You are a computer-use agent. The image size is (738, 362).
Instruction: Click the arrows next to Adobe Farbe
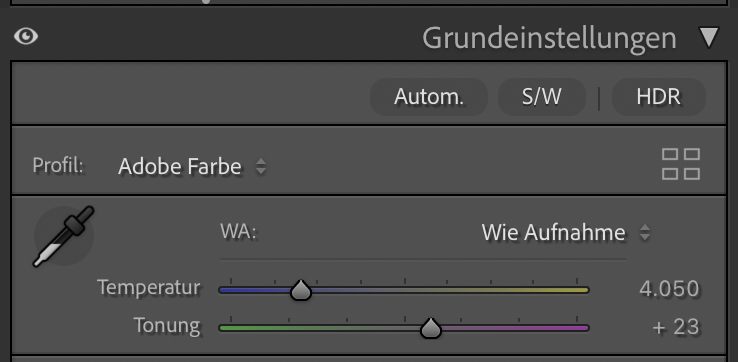coord(261,167)
